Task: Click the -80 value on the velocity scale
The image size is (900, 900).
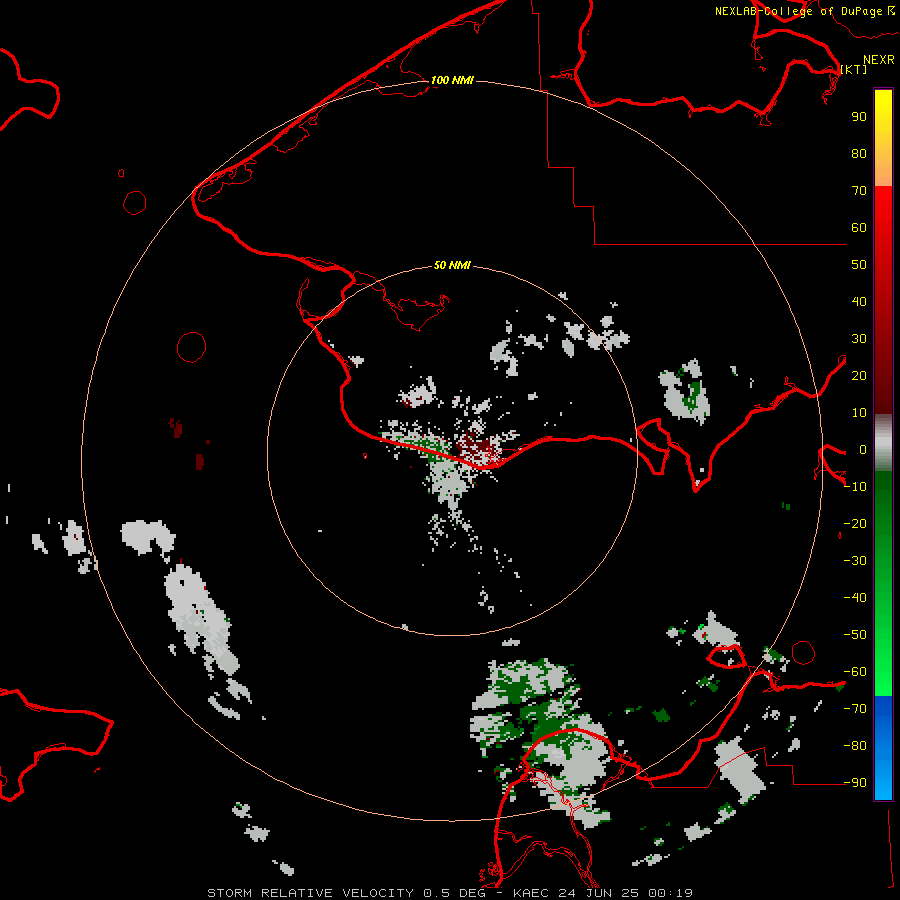Action: (x=855, y=746)
